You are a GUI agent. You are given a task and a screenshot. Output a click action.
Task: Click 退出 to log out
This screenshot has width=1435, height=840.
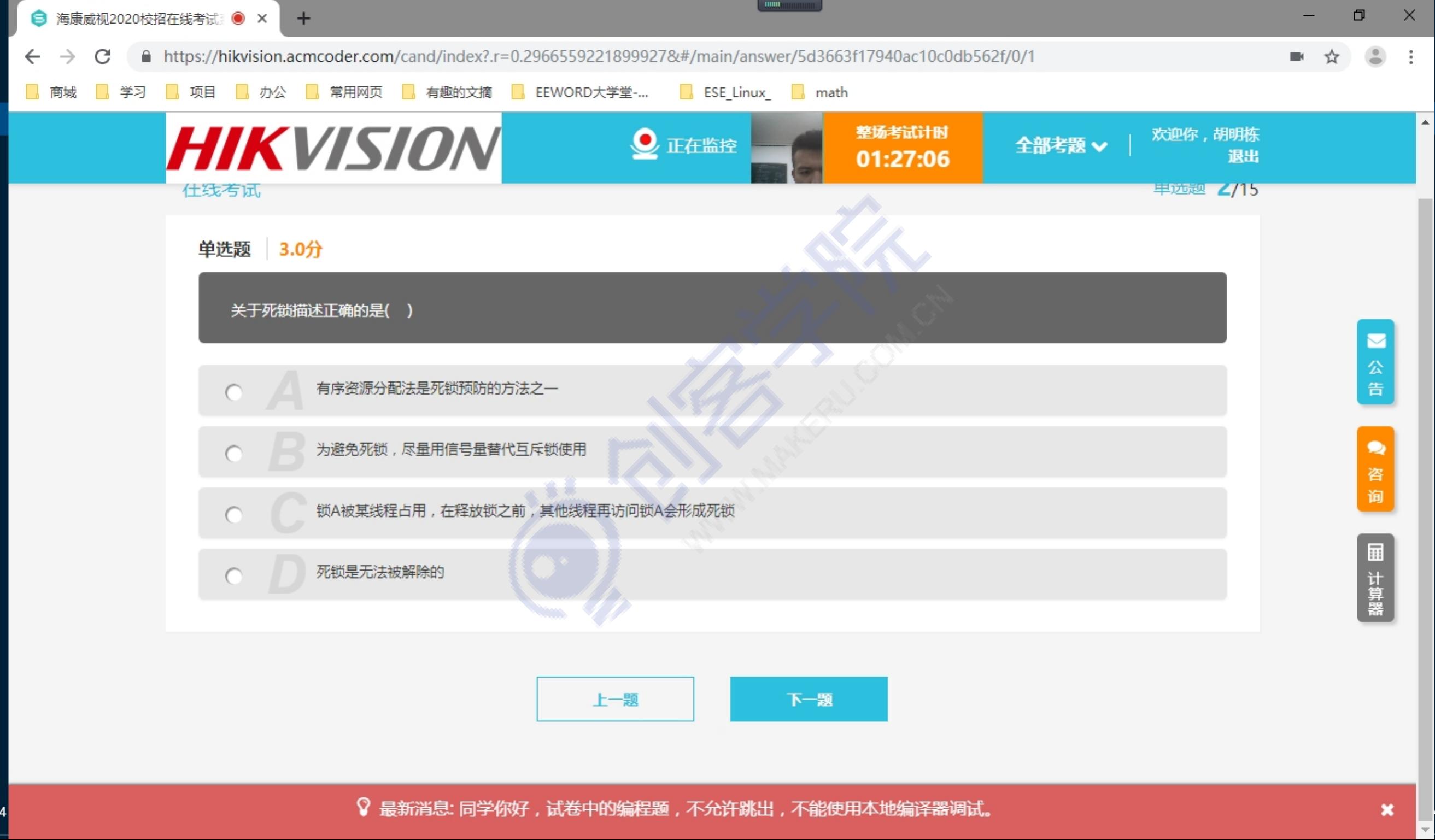pos(1243,156)
